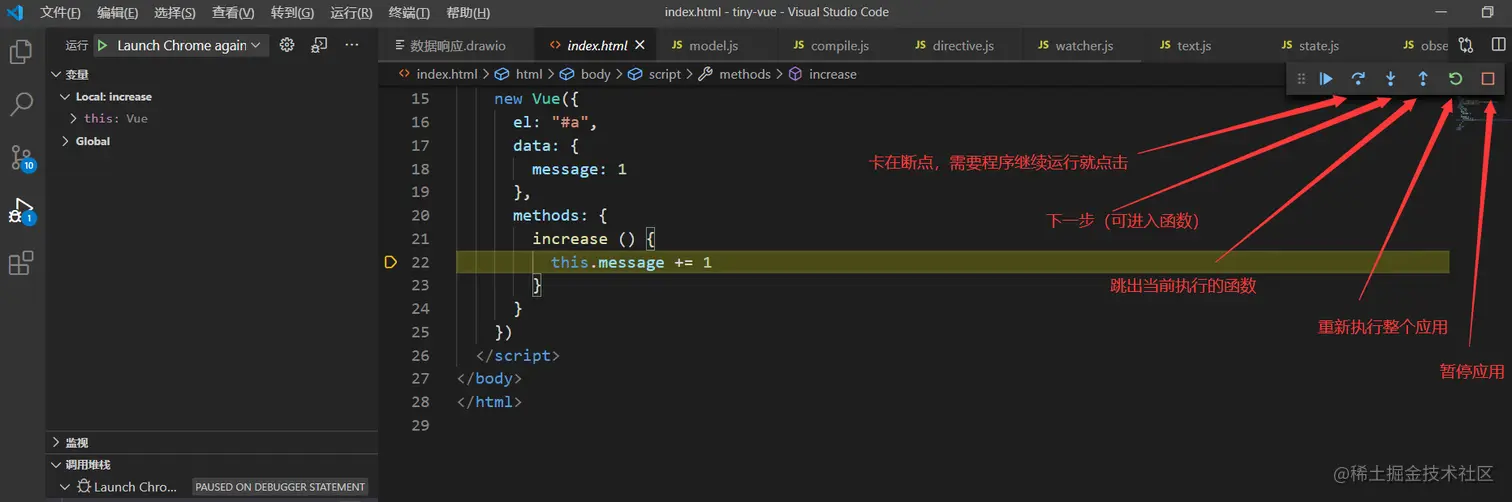This screenshot has width=1512, height=502.
Task: Open the Source Control view
Action: pyautogui.click(x=21, y=157)
